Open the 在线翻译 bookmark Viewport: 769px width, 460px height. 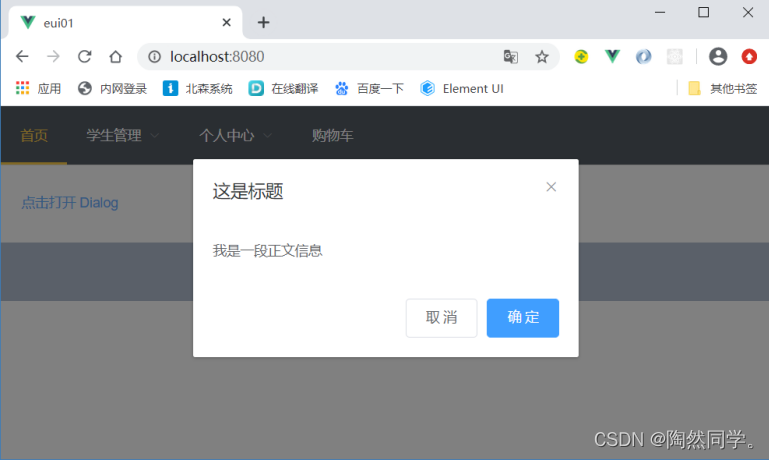point(283,89)
